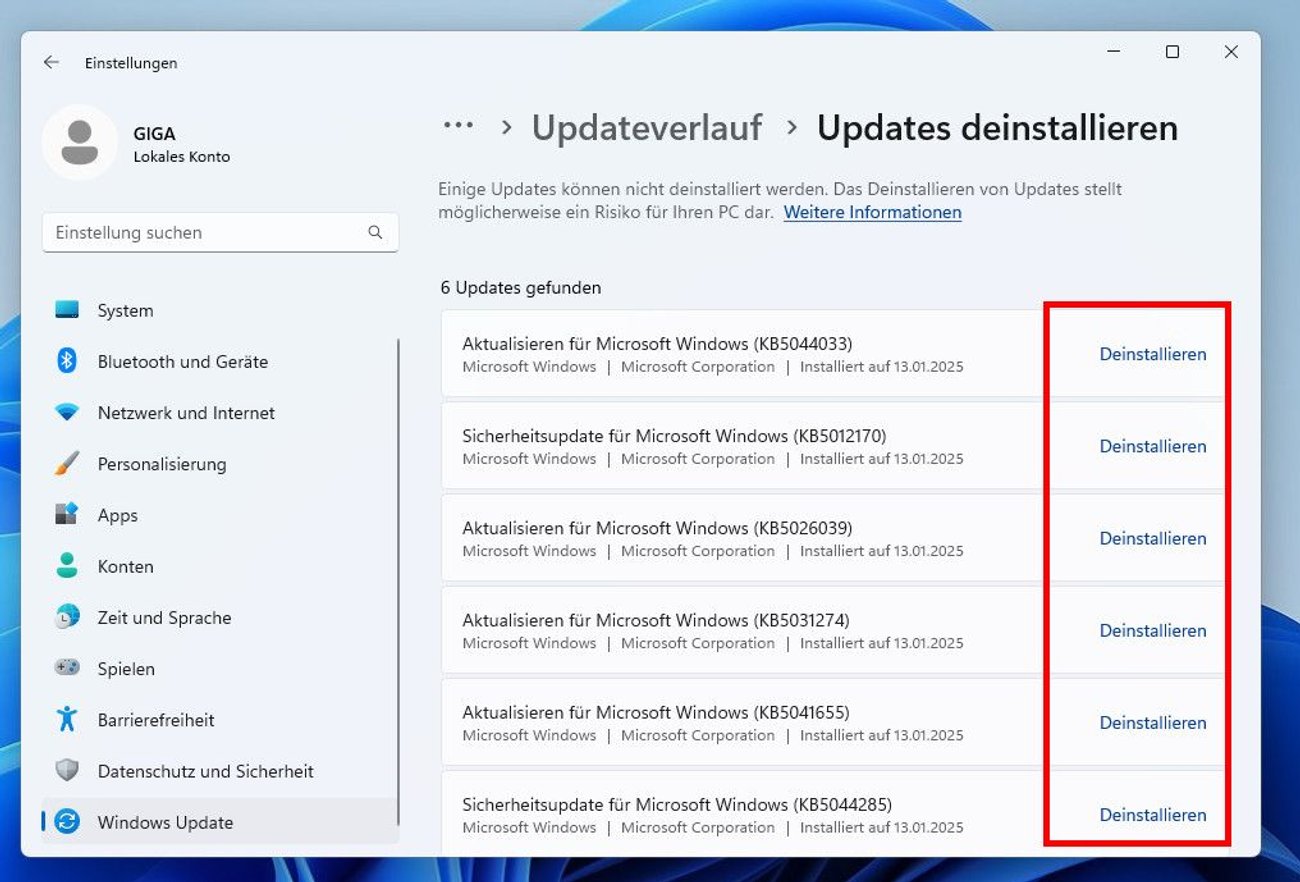Select the Spielen settings category
This screenshot has height=882, width=1300.
126,668
